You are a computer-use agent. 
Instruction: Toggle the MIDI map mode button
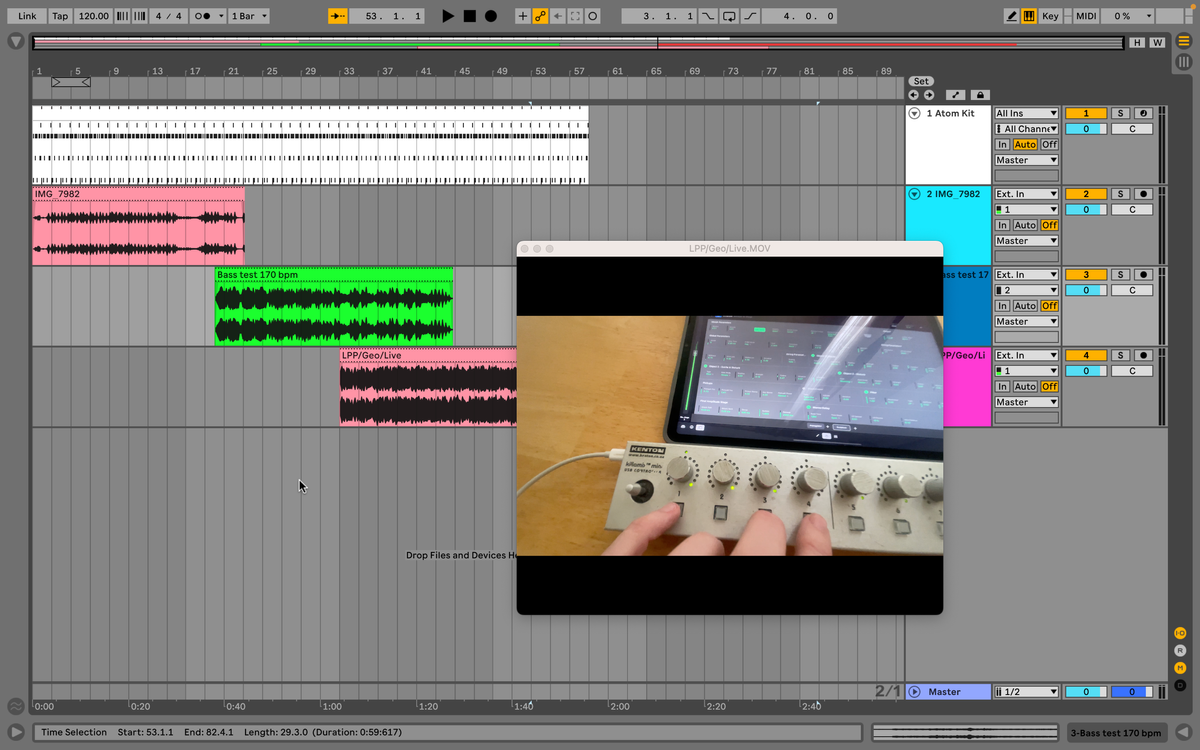pos(1086,16)
